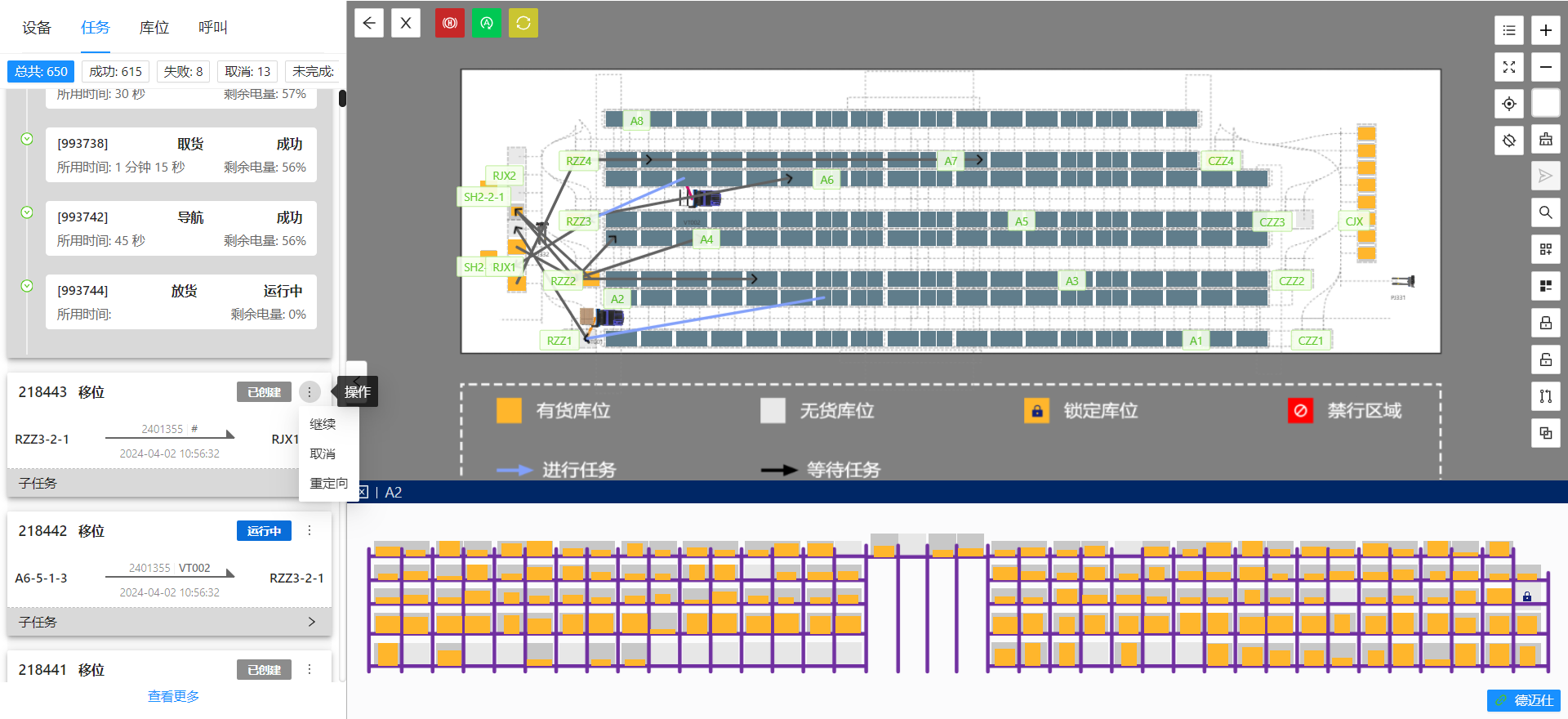This screenshot has width=1568, height=719.
Task: Click the X close icon above the map
Action: [x=406, y=23]
